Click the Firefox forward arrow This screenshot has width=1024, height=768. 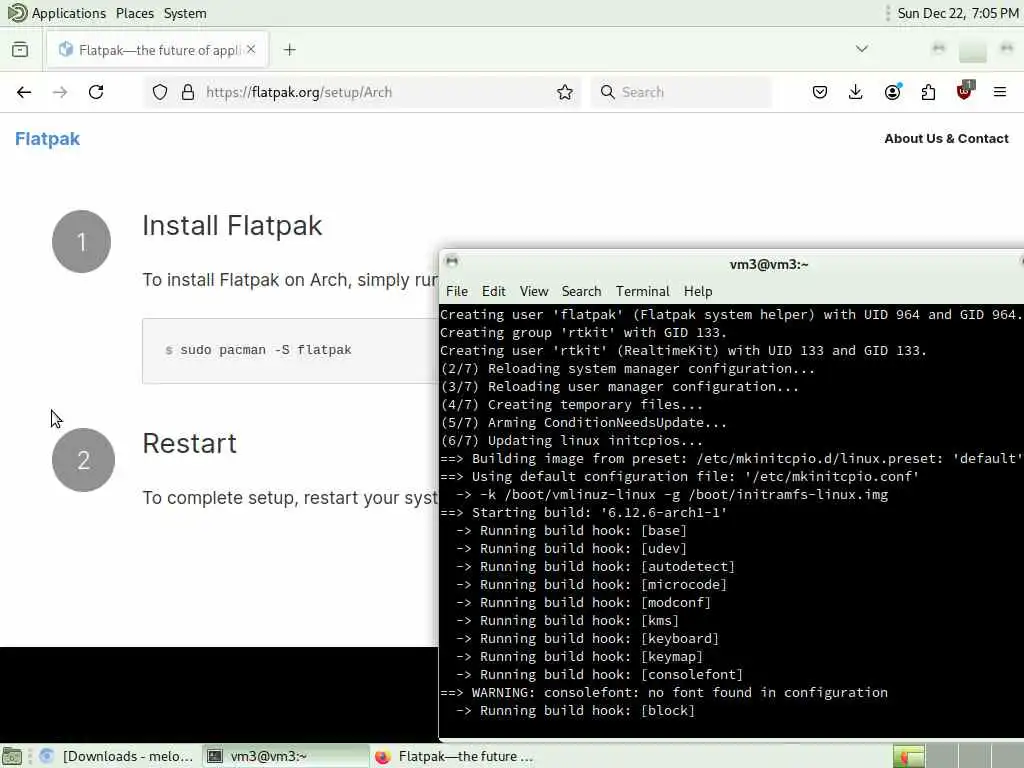[59, 92]
